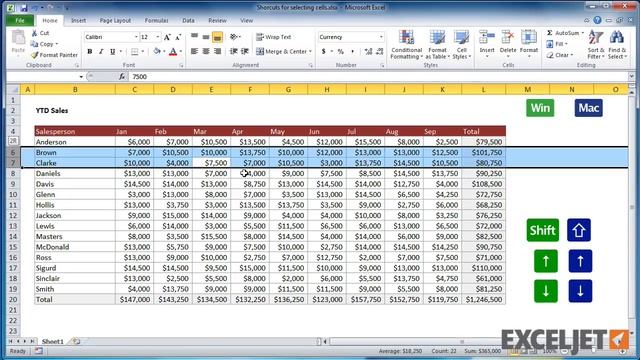Toggle Center horizontal alignment
This screenshot has height=360, width=640.
pos(206,51)
